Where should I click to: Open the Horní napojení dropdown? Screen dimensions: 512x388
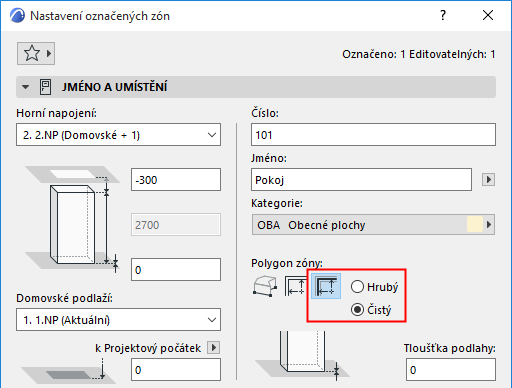pos(118,135)
